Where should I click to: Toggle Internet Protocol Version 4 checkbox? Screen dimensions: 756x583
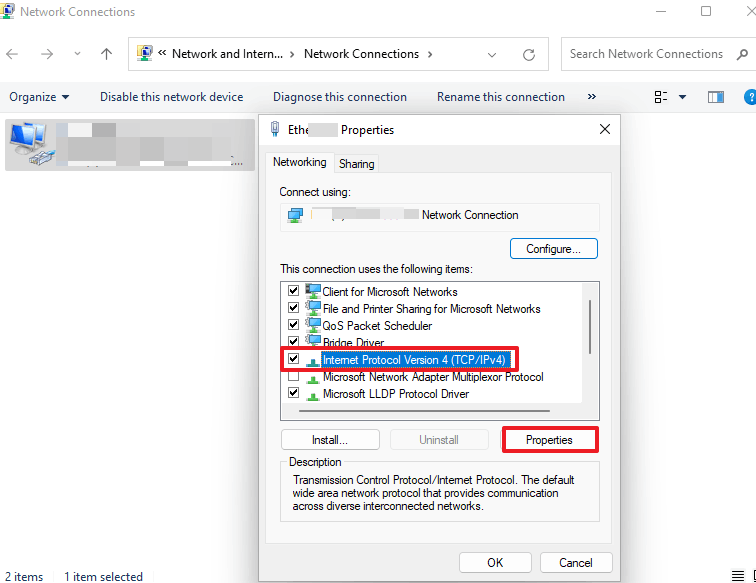[293, 359]
